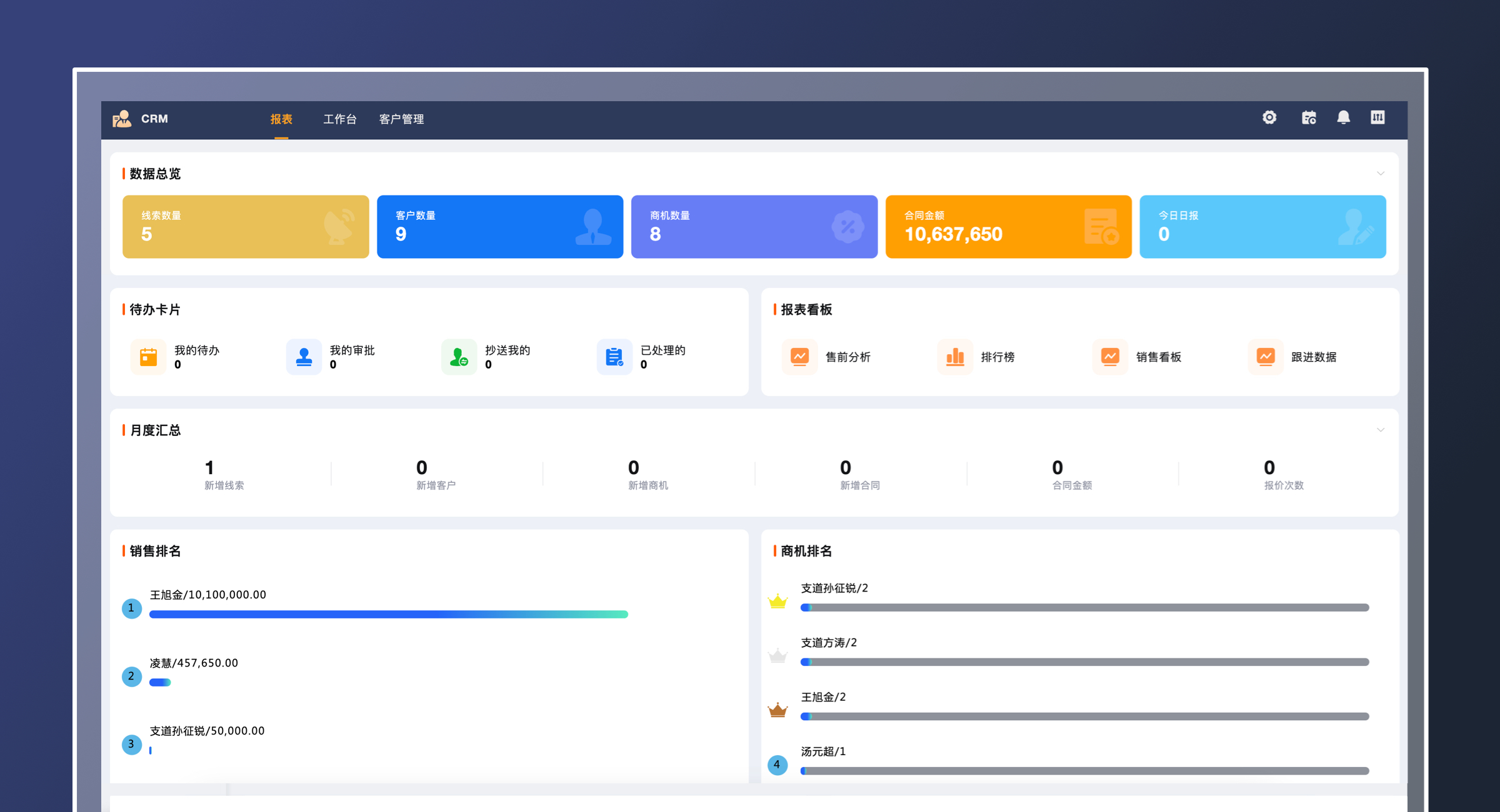1500x812 pixels.
Task: Collapse the 月度汇总 section chevron
Action: click(1381, 430)
